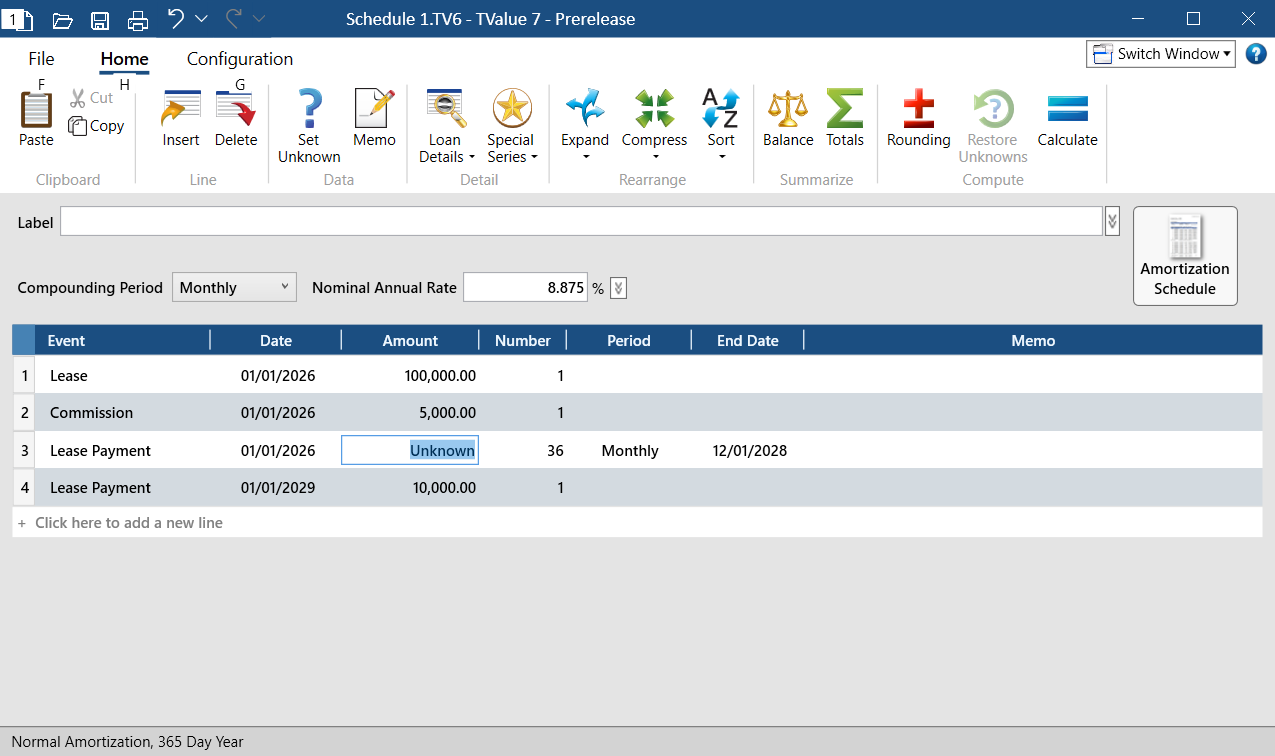Click the Nominal Annual Rate stepper

(617, 287)
